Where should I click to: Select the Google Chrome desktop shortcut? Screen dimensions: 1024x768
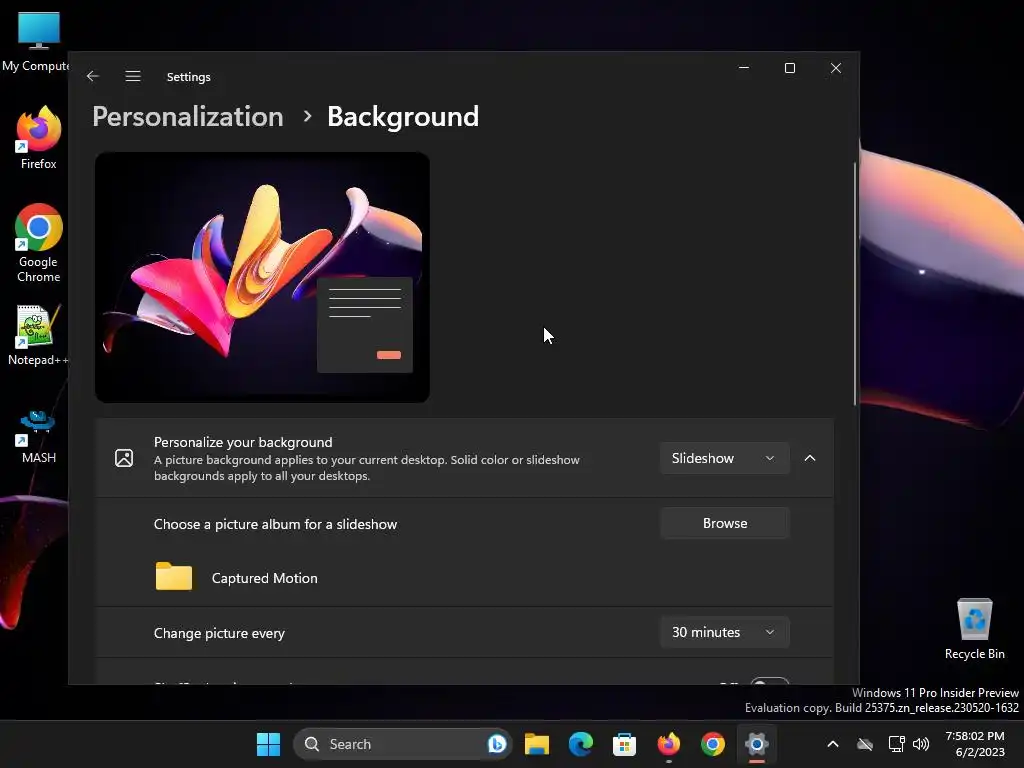click(39, 244)
